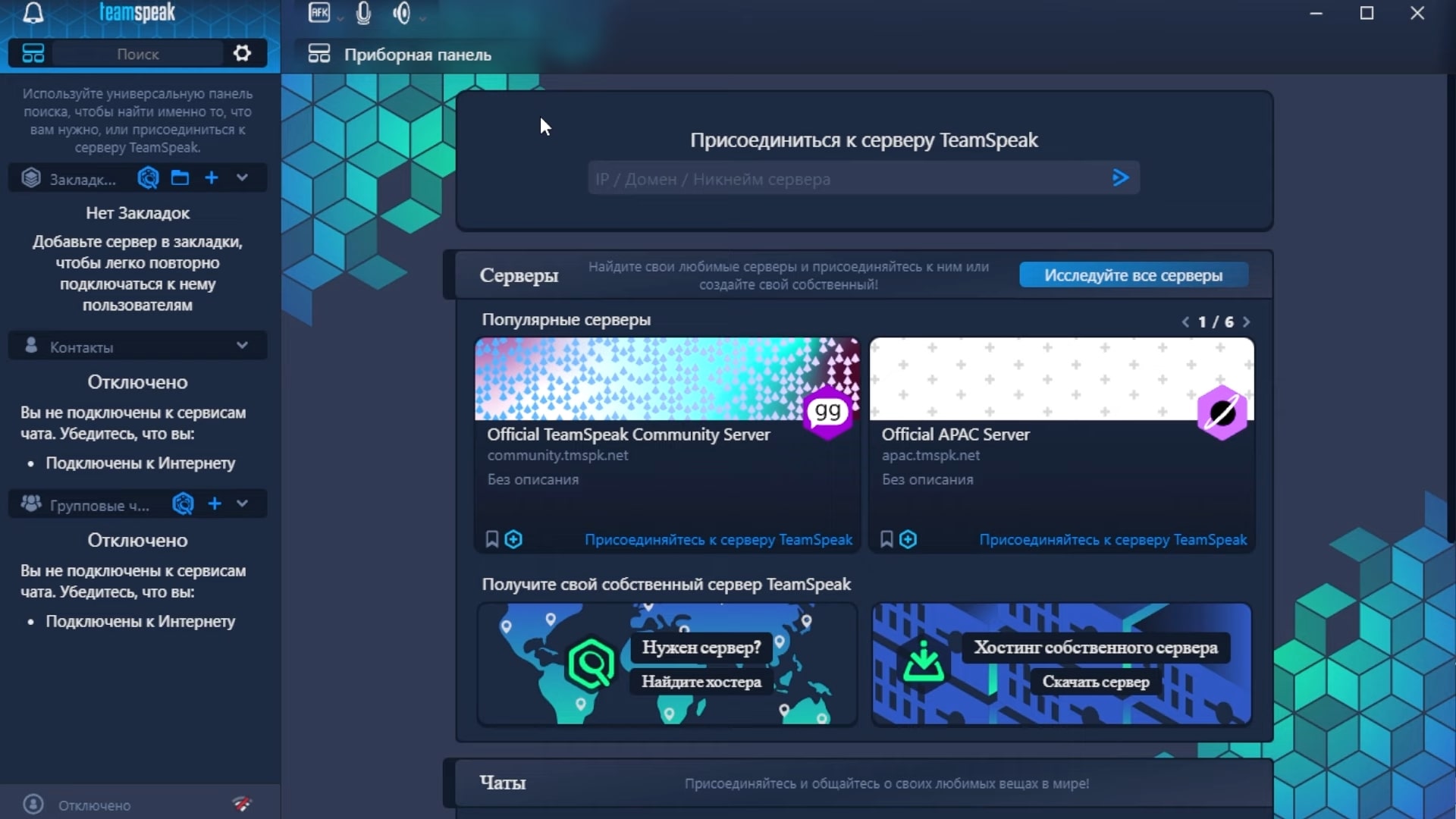Collapse the Bookmarks section
The image size is (1456, 819).
click(242, 177)
